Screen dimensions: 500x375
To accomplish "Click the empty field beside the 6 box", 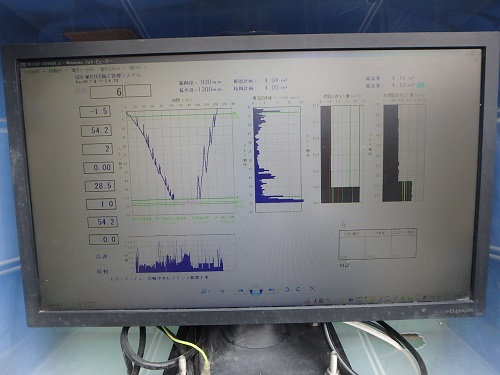I will coord(138,91).
